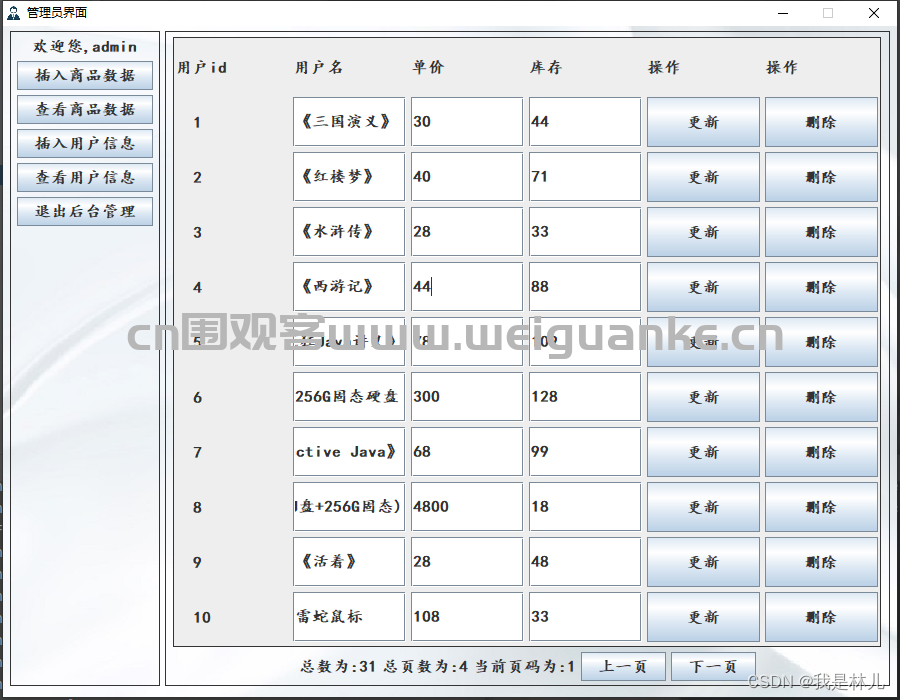Click 更新 in row 4 《西游记》
900x700 pixels.
[x=703, y=287]
